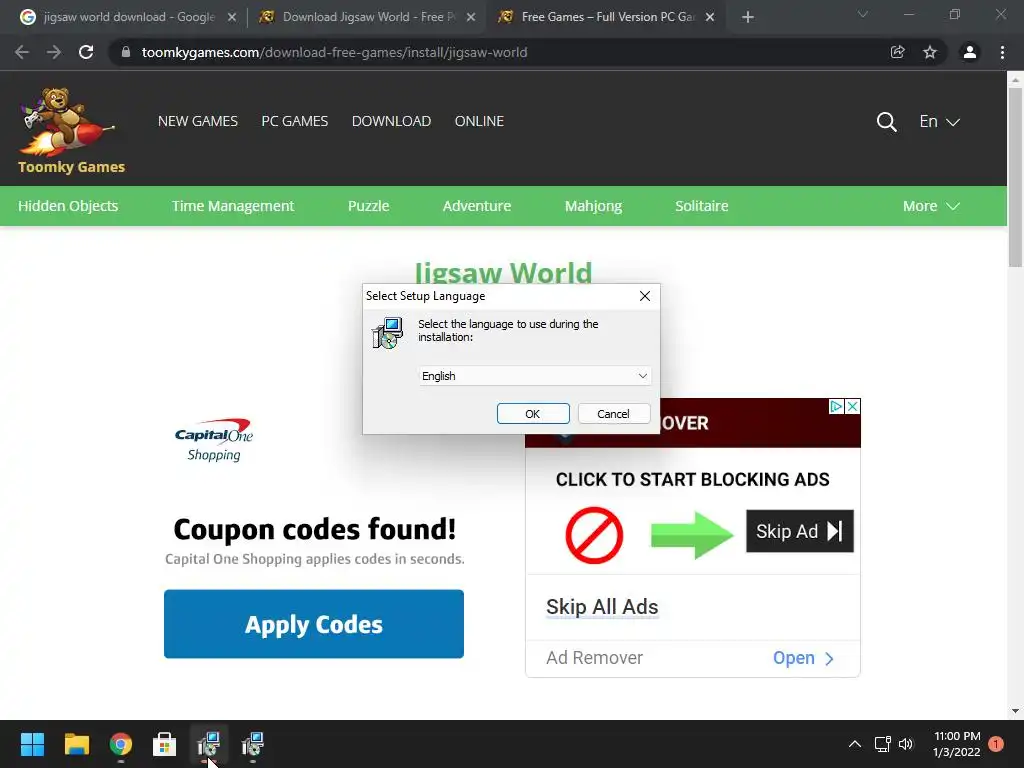
Task: Expand the En language selector
Action: point(939,121)
